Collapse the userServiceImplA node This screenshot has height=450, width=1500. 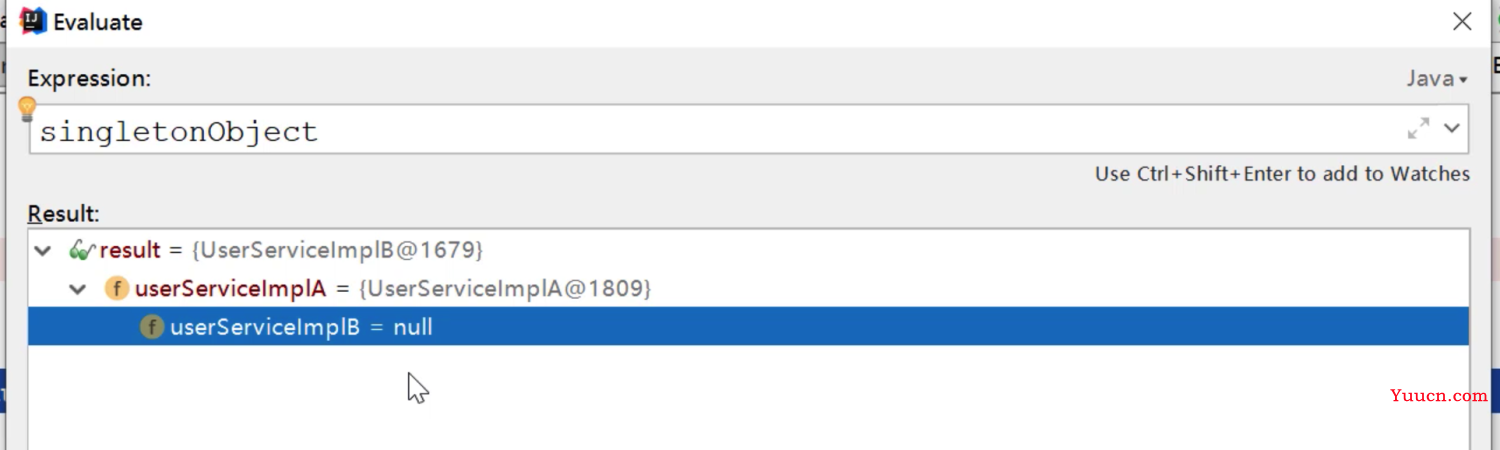pyautogui.click(x=78, y=289)
